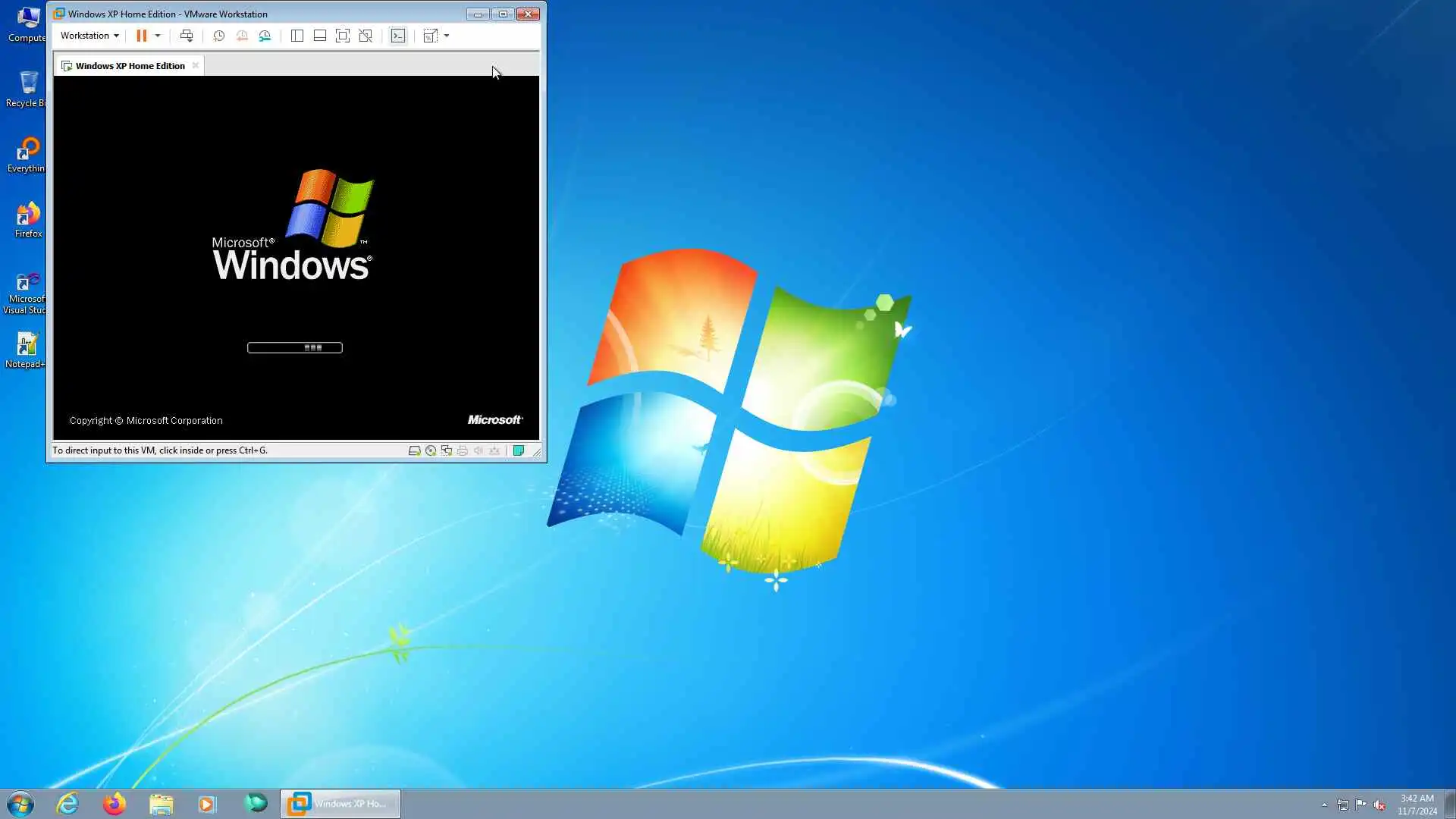Open the snapshot manager icon
Viewport: 1456px width, 819px height.
click(265, 36)
